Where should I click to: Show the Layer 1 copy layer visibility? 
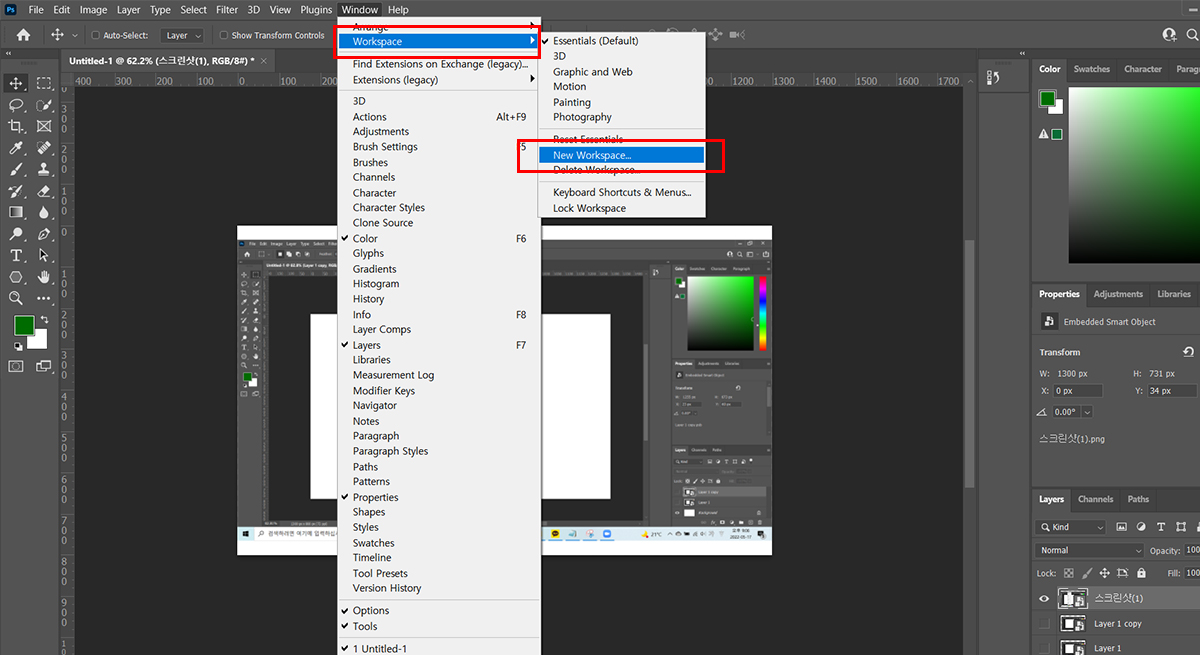(1044, 624)
